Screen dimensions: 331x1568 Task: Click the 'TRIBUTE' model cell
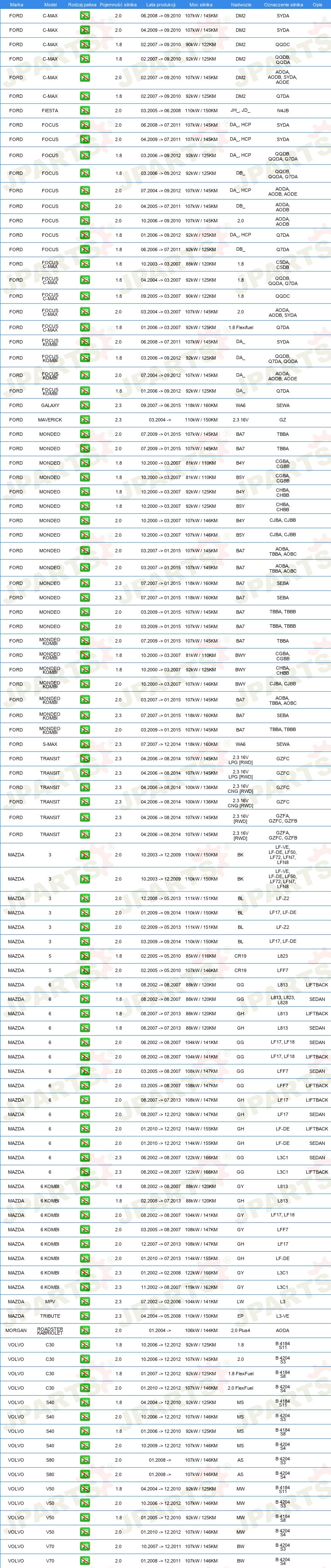pos(50,1316)
